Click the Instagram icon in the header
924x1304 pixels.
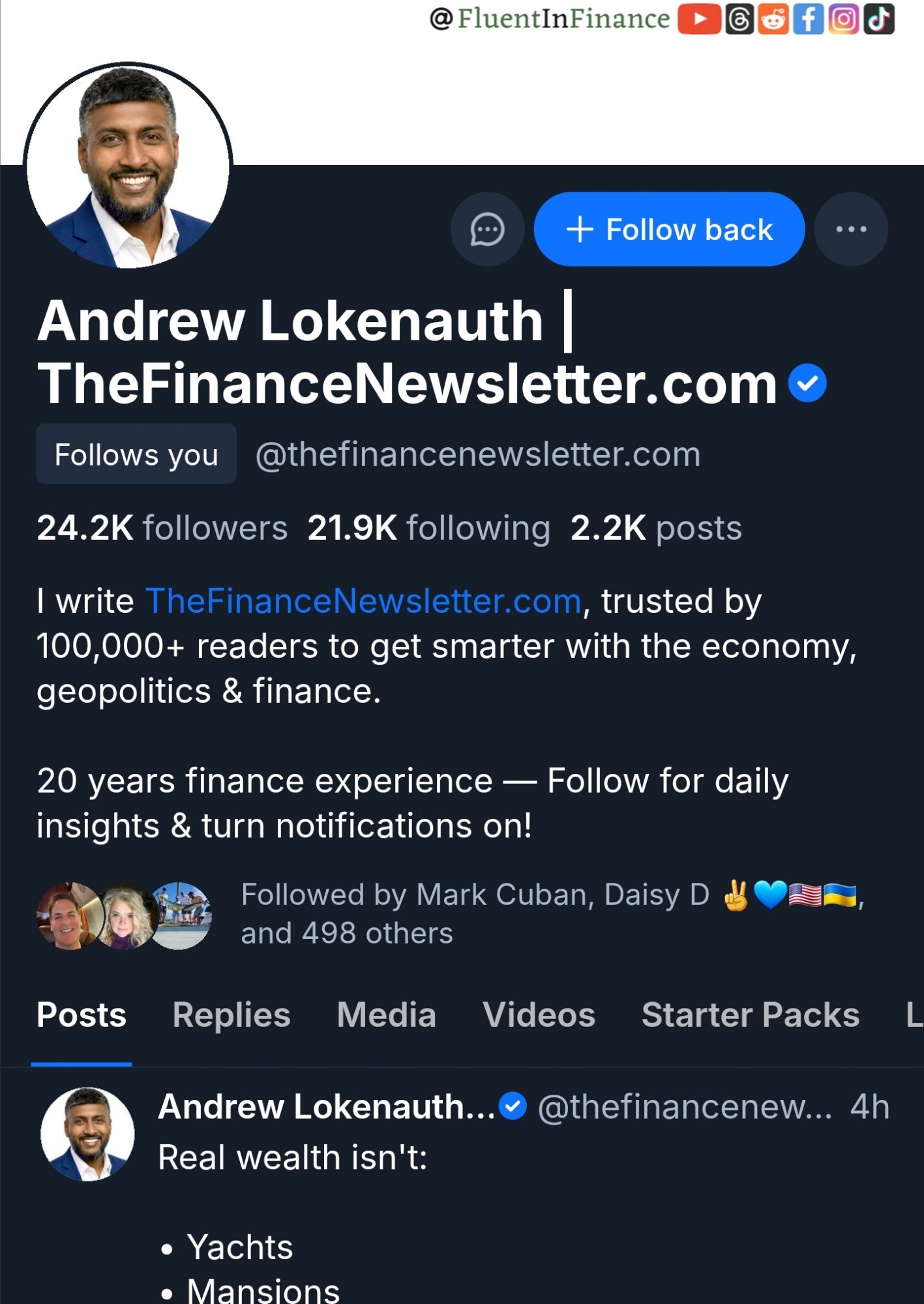(844, 19)
